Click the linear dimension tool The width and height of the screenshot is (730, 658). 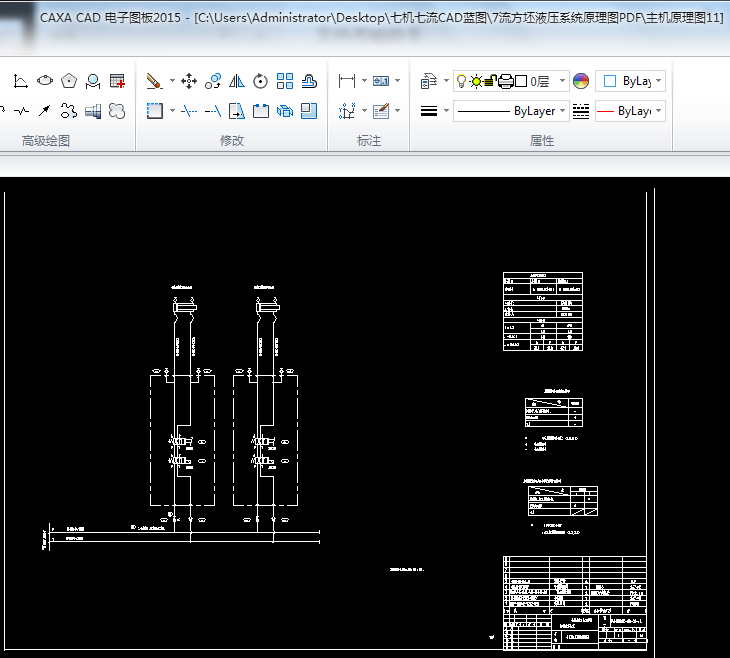(x=347, y=81)
